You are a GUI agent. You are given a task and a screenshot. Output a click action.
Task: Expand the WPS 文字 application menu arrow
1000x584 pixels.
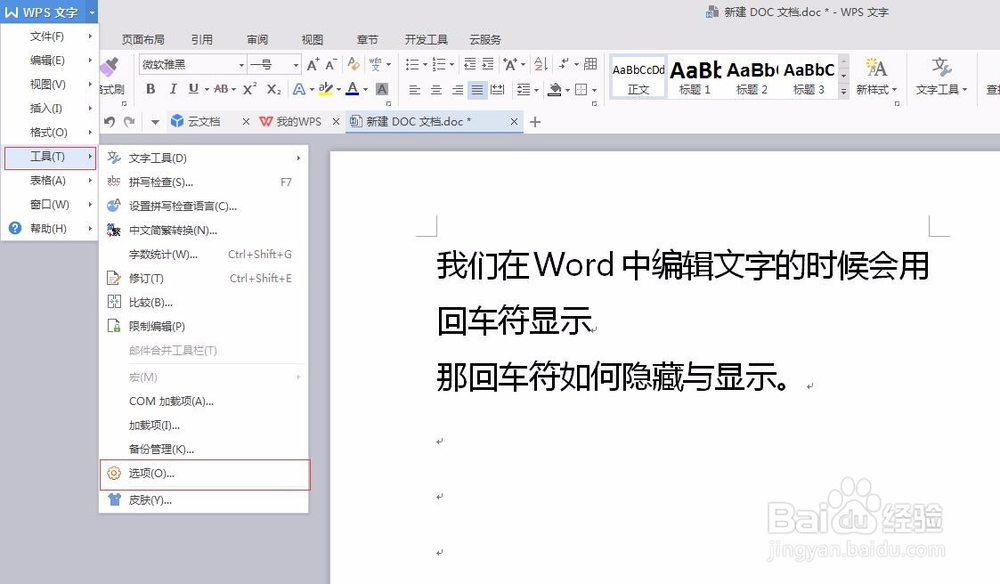click(92, 12)
